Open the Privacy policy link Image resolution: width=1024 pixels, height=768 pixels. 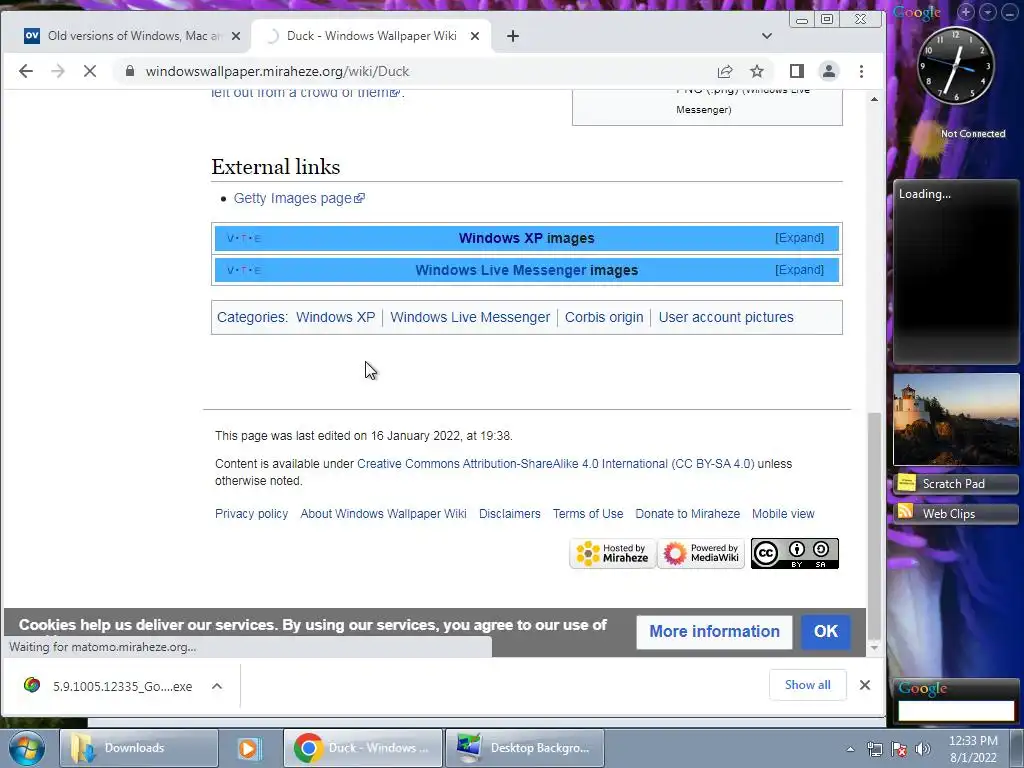point(251,514)
